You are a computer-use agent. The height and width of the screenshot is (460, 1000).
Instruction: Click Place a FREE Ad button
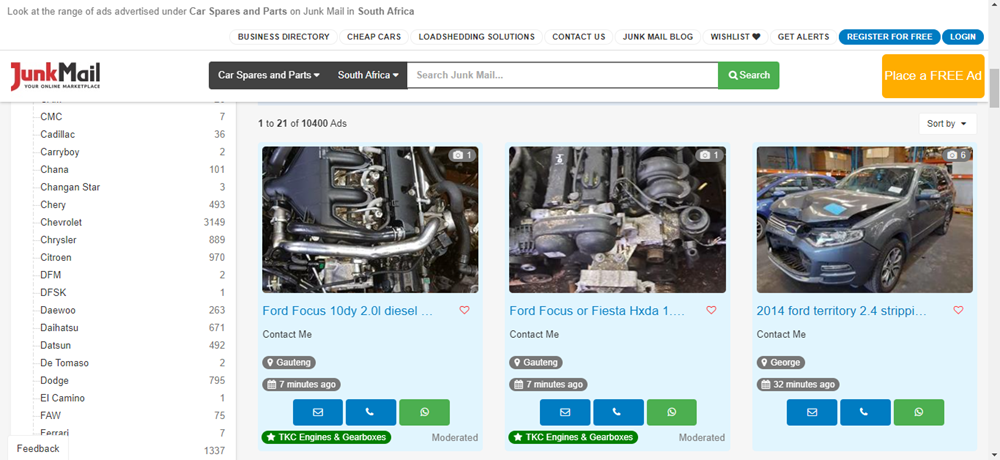933,76
